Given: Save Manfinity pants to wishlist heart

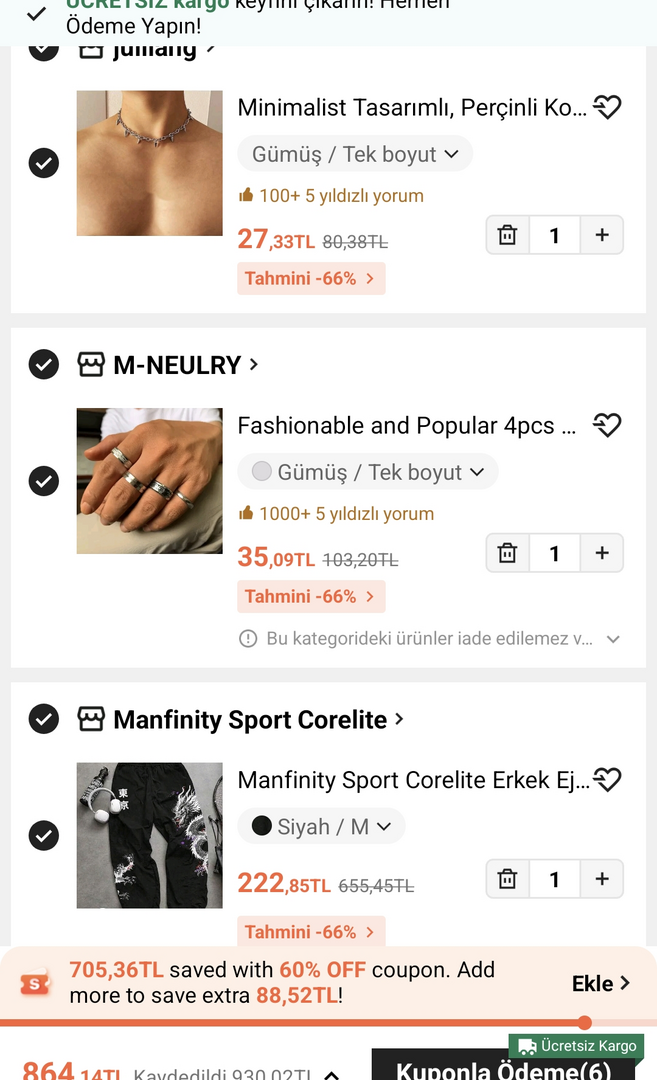Looking at the screenshot, I should pyautogui.click(x=607, y=779).
